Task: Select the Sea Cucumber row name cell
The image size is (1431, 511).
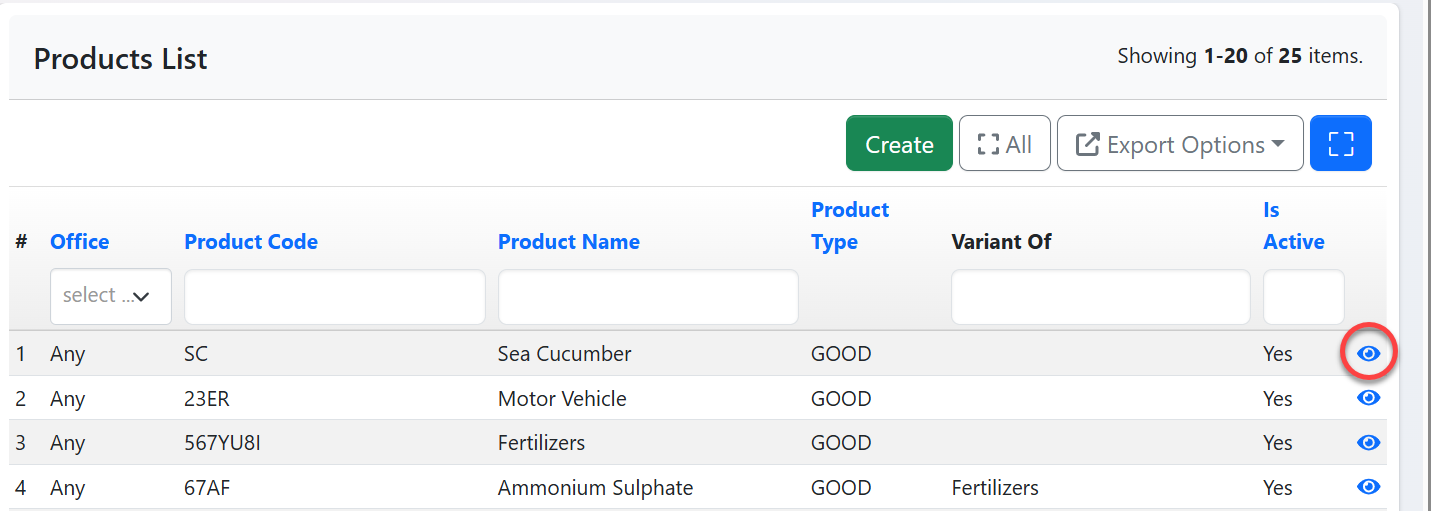Action: point(564,354)
